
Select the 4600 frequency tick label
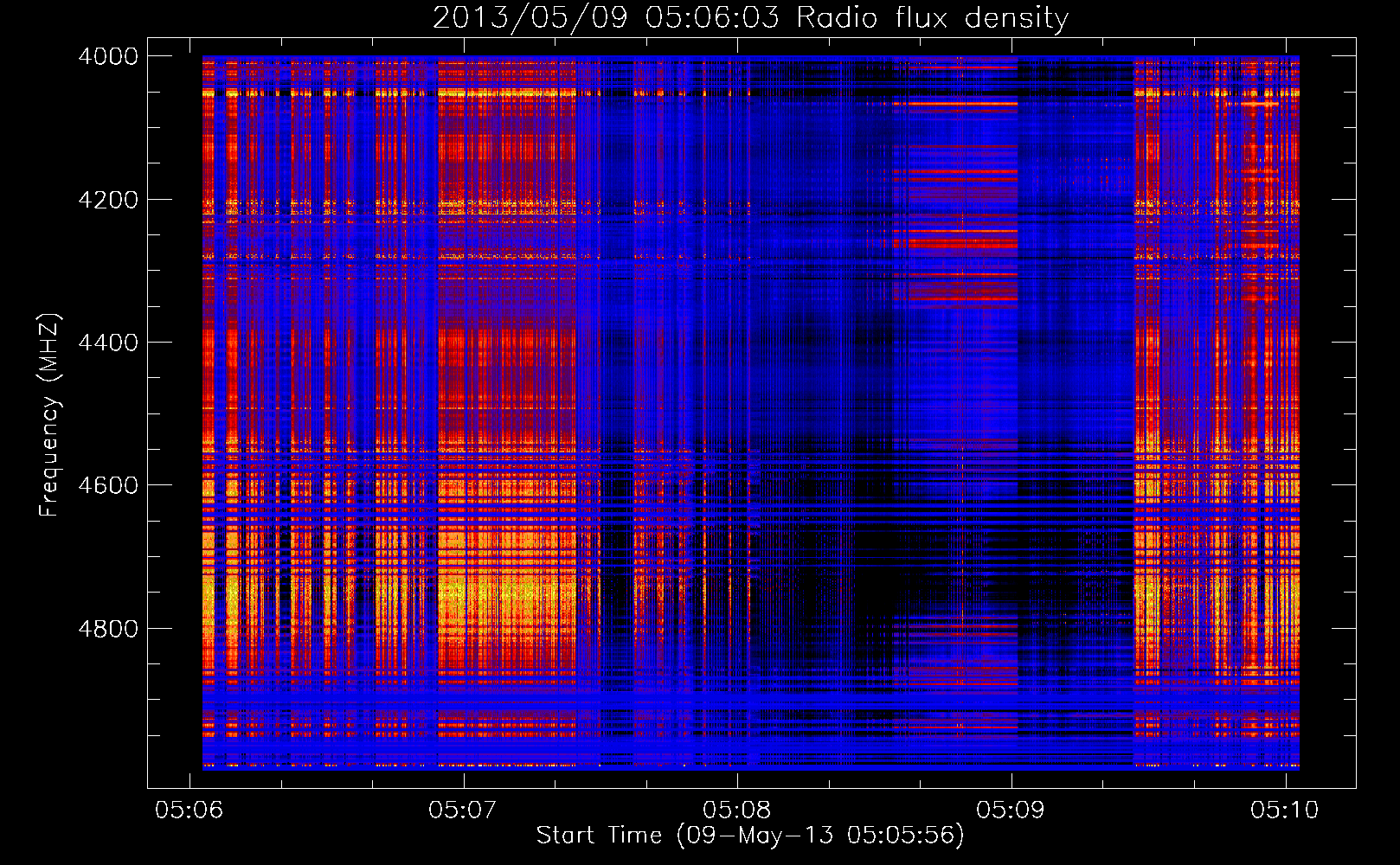[108, 485]
